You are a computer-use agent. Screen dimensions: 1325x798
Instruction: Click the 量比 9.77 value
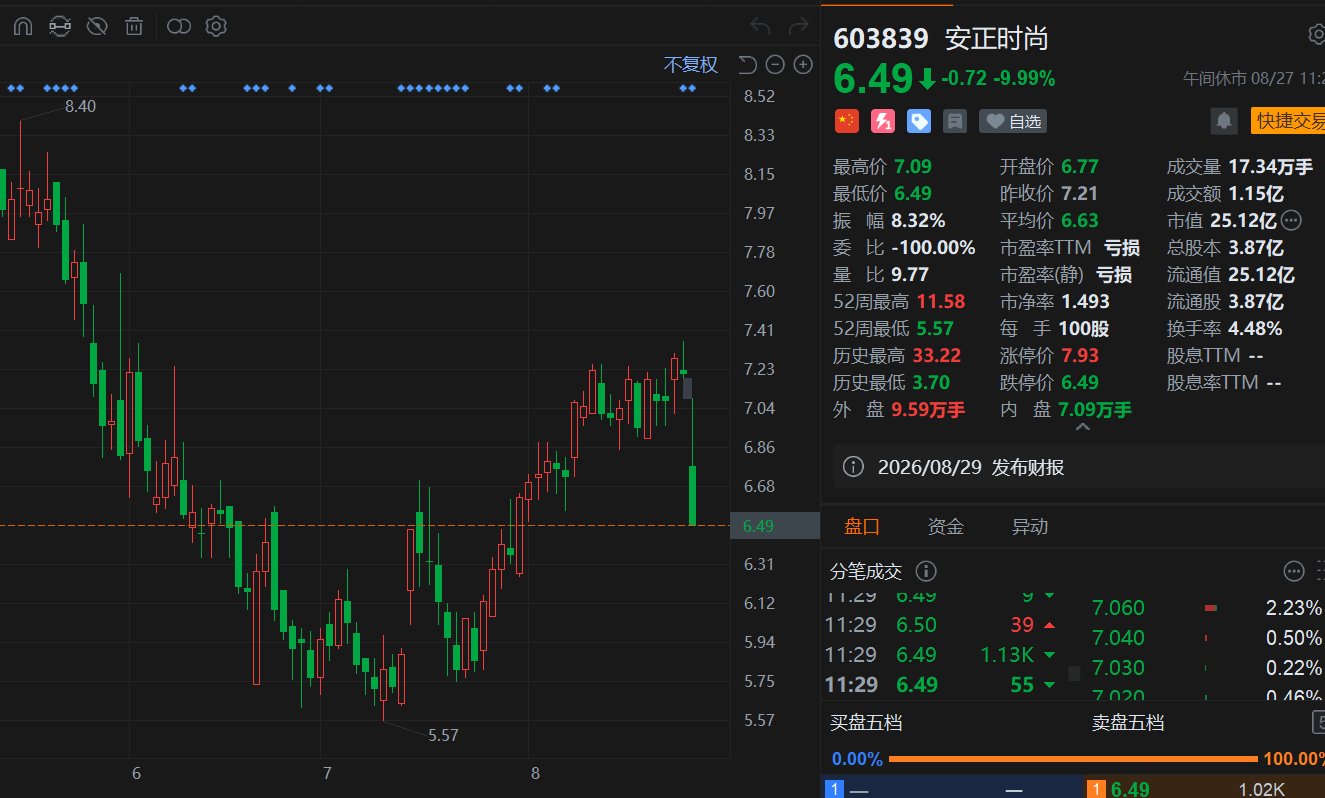point(910,274)
